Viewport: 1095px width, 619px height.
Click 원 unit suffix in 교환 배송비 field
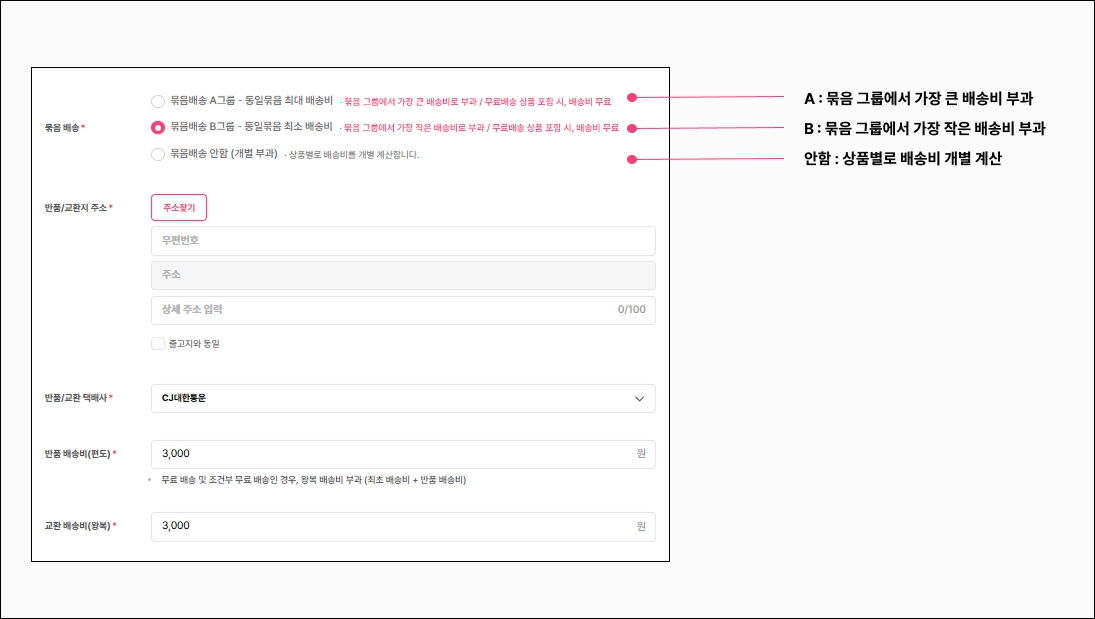point(641,526)
